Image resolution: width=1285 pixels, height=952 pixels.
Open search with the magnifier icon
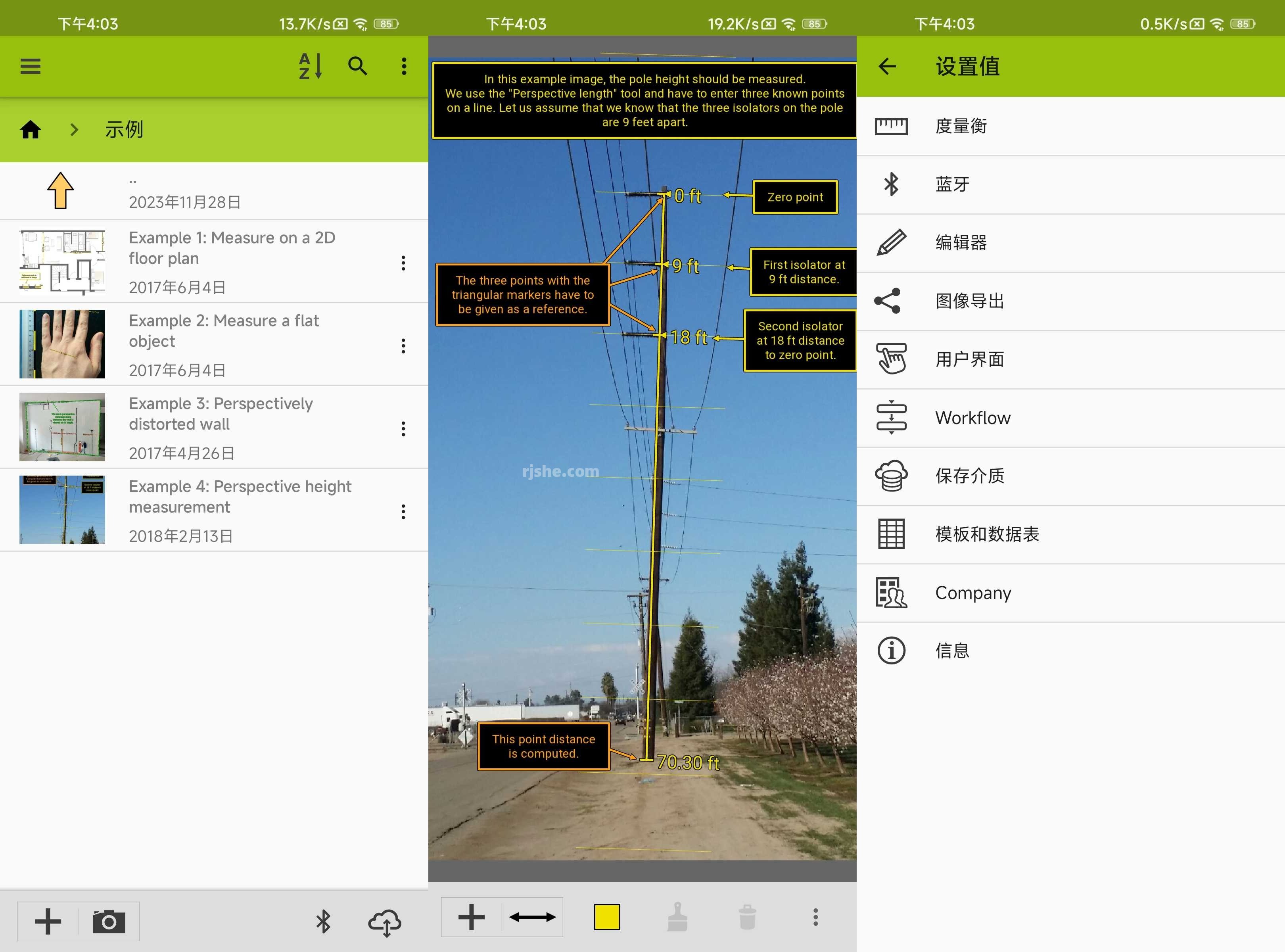(357, 66)
